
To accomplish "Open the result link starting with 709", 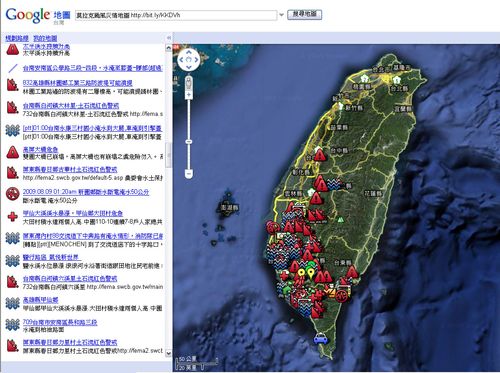I will (60, 322).
